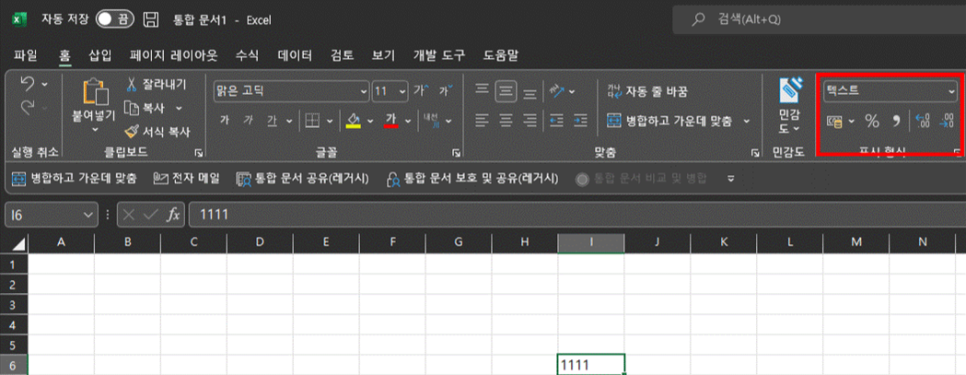The image size is (966, 375).
Task: Expand the 붙여넣기 paste options arrow
Action: tap(95, 130)
